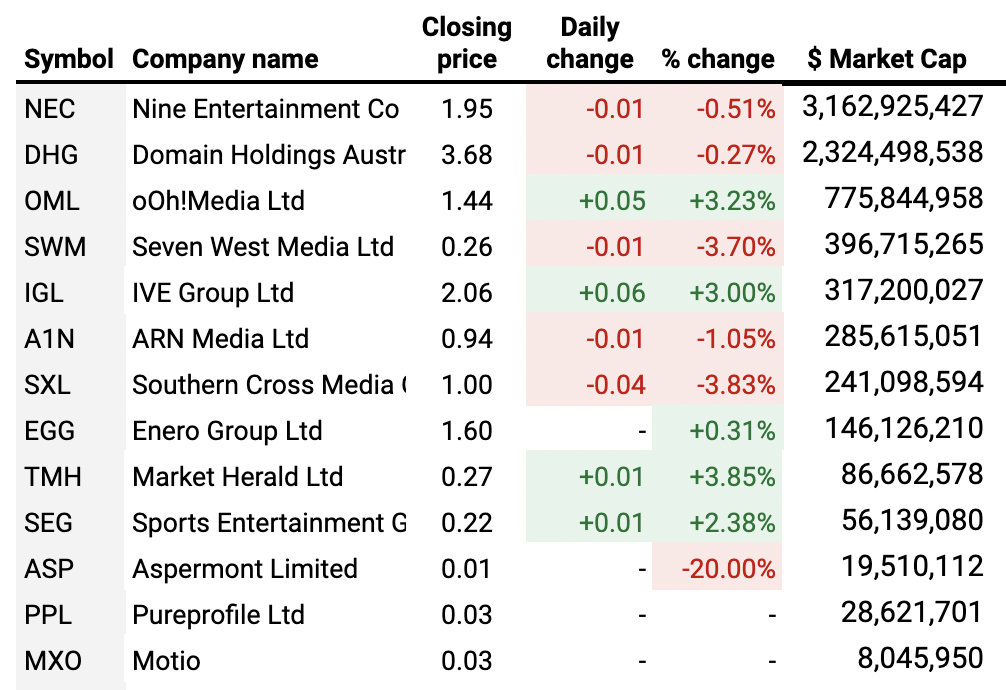Viewport: 1006px width, 690px height.
Task: Select the Closing price column header
Action: coord(467,43)
